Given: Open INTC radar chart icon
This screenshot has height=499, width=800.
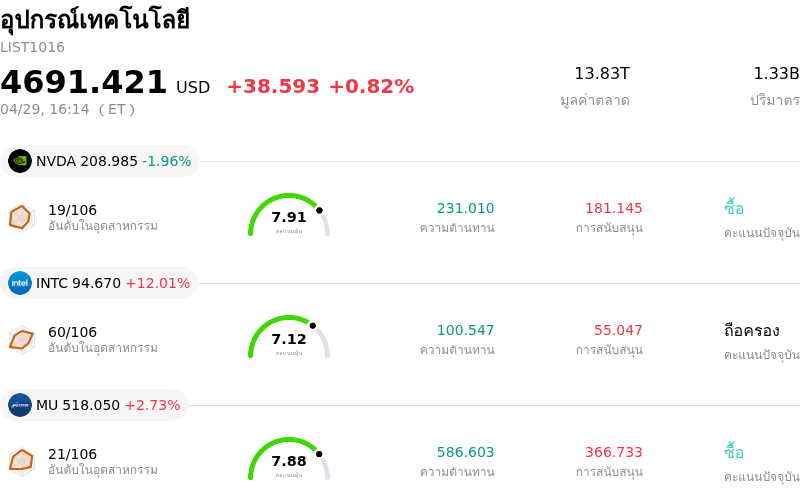Looking at the screenshot, I should (21, 339).
